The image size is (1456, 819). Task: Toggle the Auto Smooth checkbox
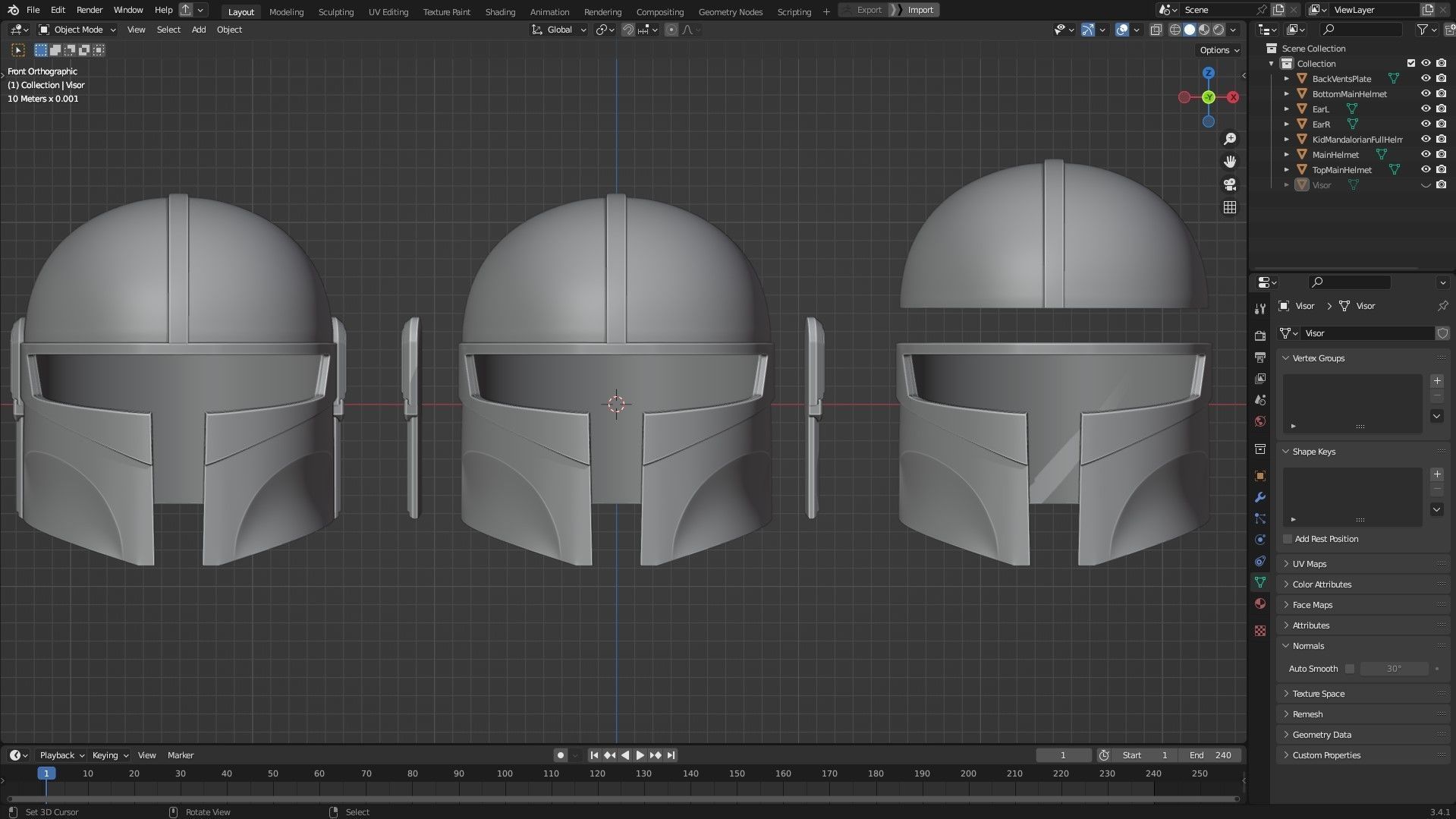pos(1349,669)
